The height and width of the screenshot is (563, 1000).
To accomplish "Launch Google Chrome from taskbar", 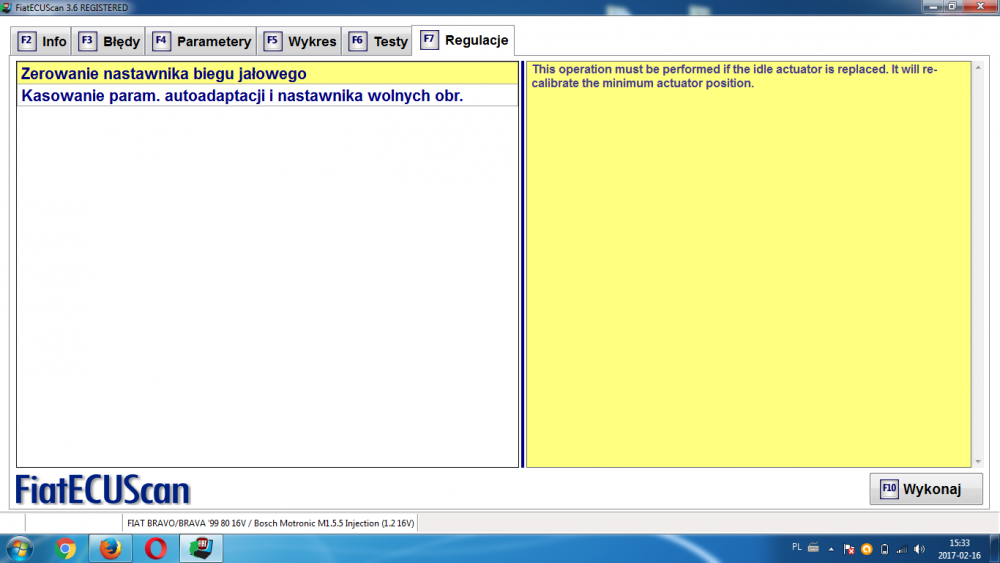I will 65,548.
